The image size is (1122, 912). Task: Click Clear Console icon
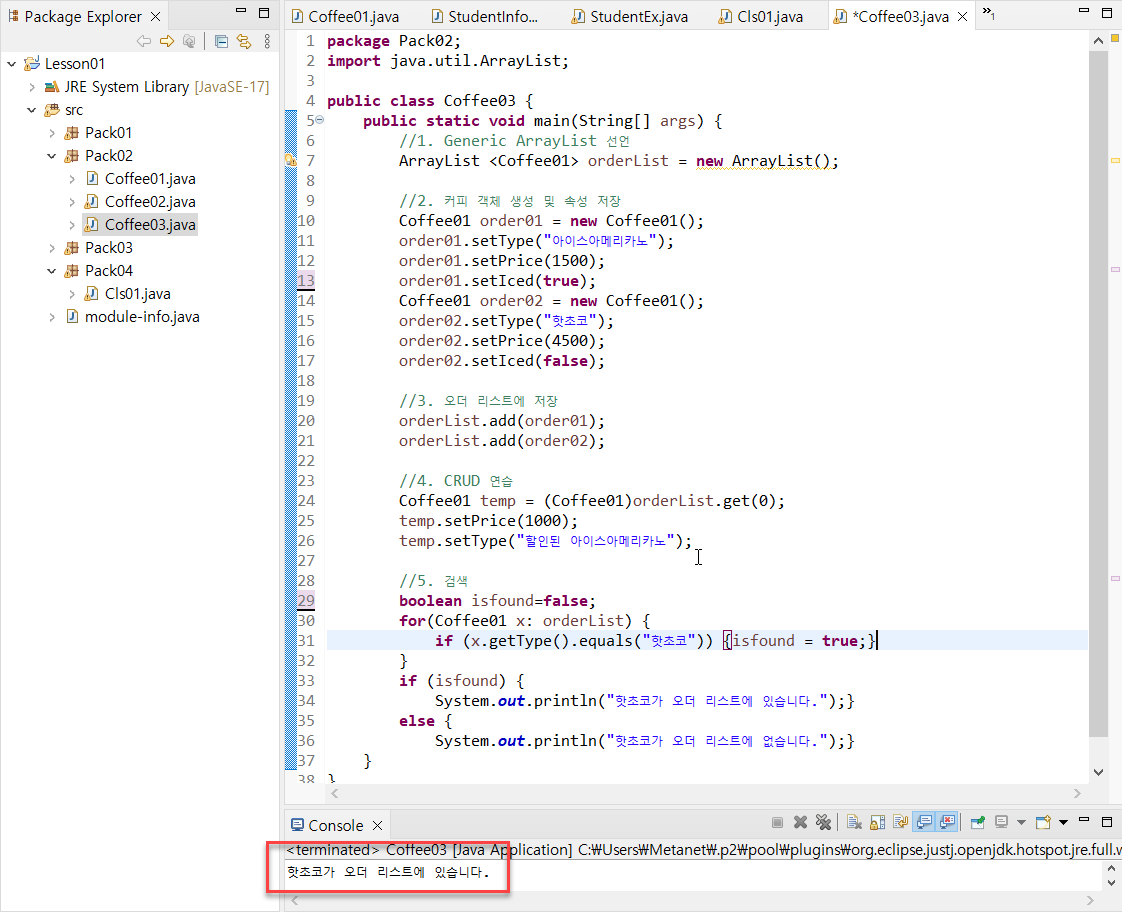(854, 823)
